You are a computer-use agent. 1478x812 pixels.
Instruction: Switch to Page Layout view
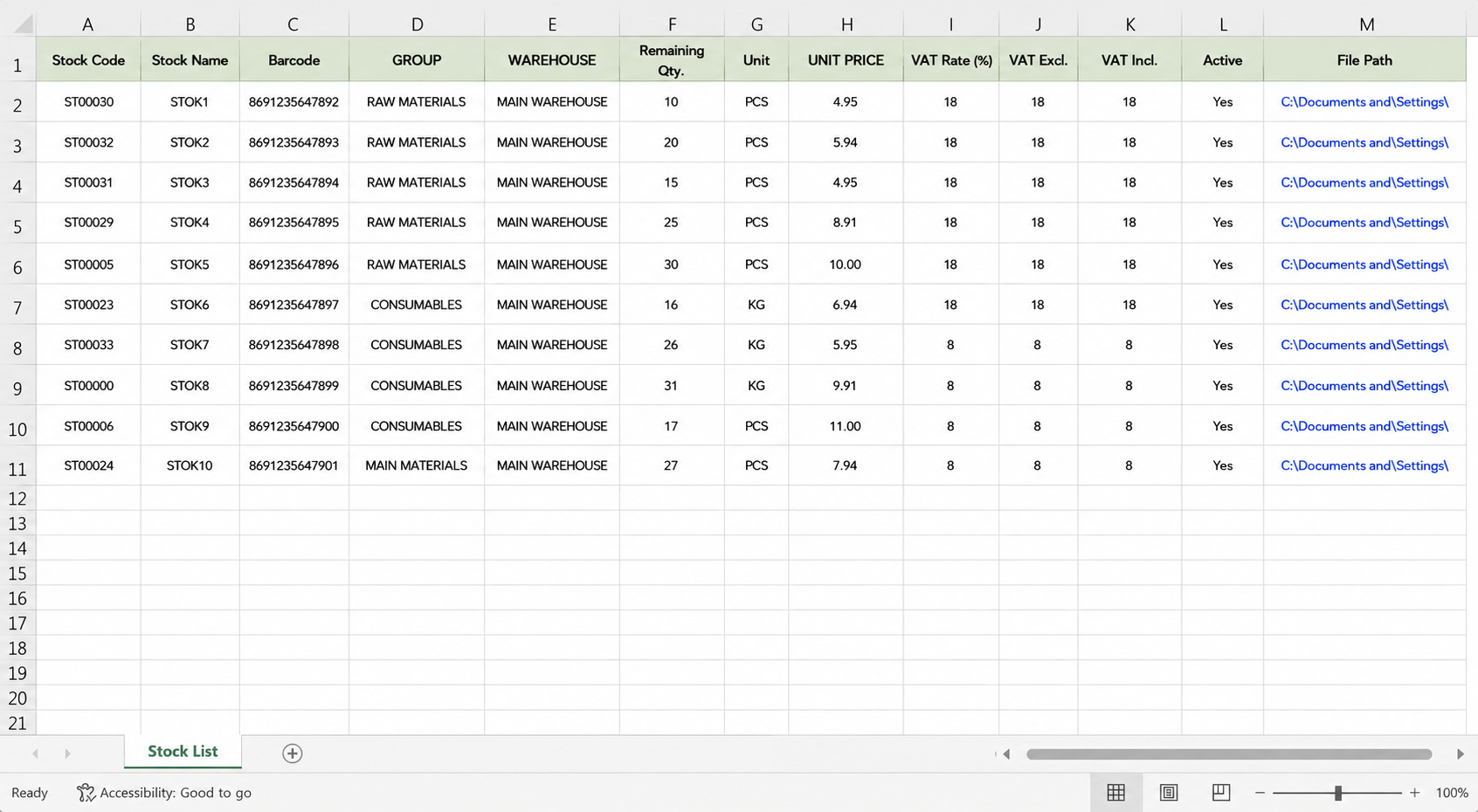click(1169, 793)
